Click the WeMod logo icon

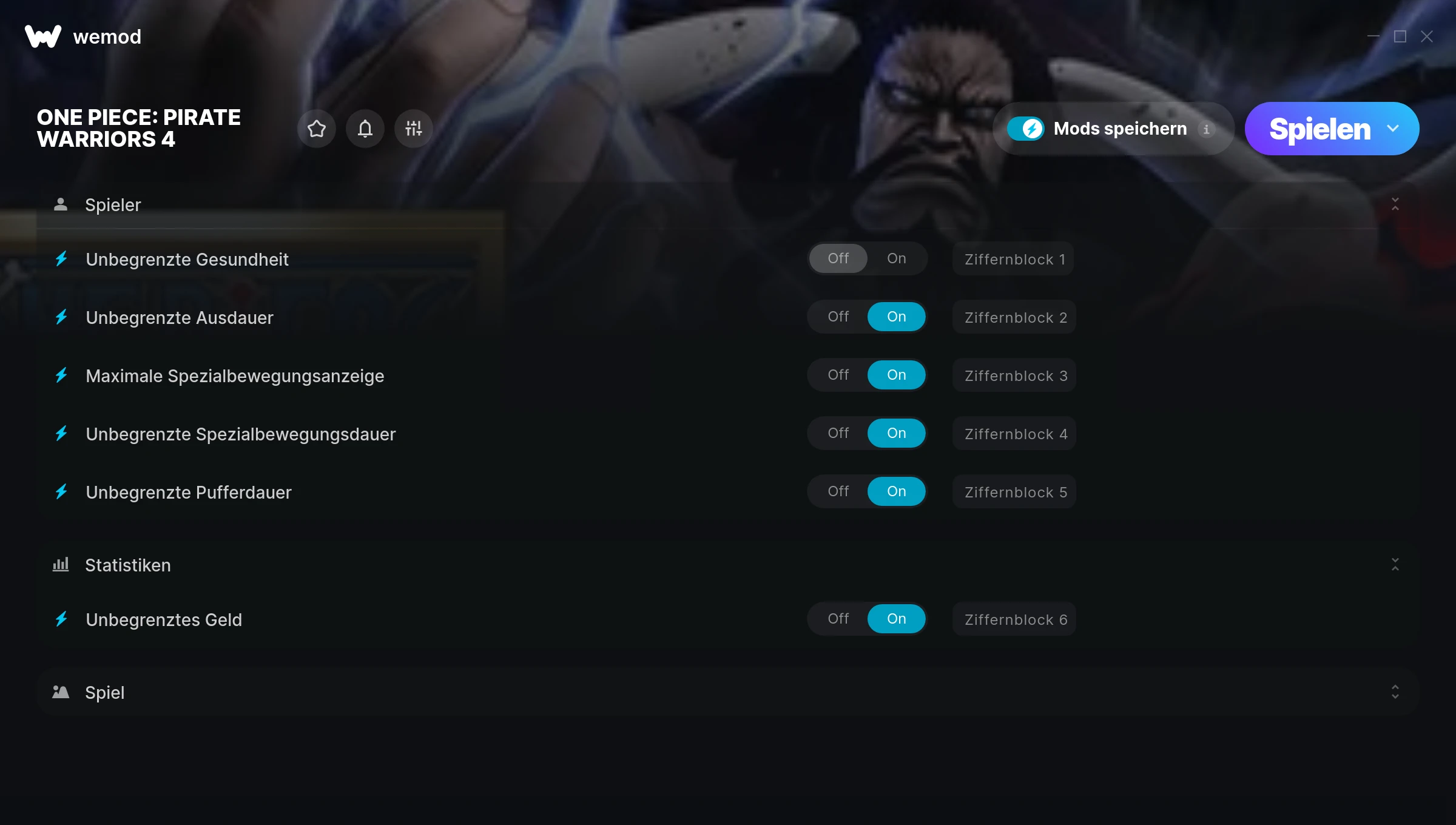point(43,36)
